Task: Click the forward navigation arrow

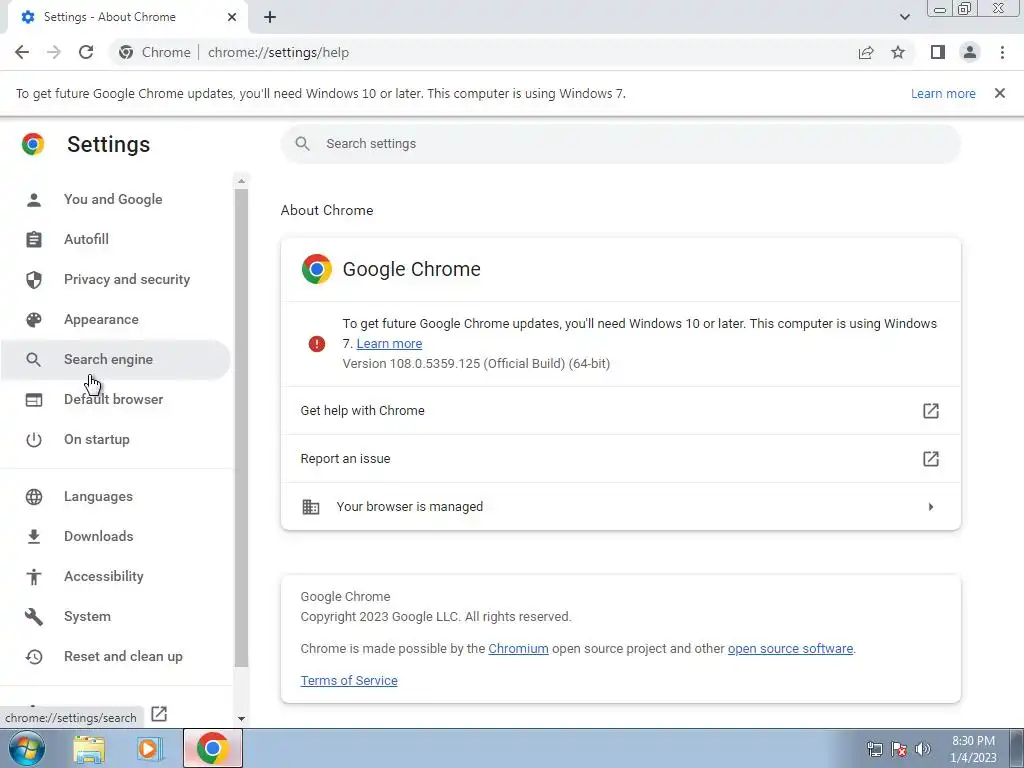Action: coord(54,52)
